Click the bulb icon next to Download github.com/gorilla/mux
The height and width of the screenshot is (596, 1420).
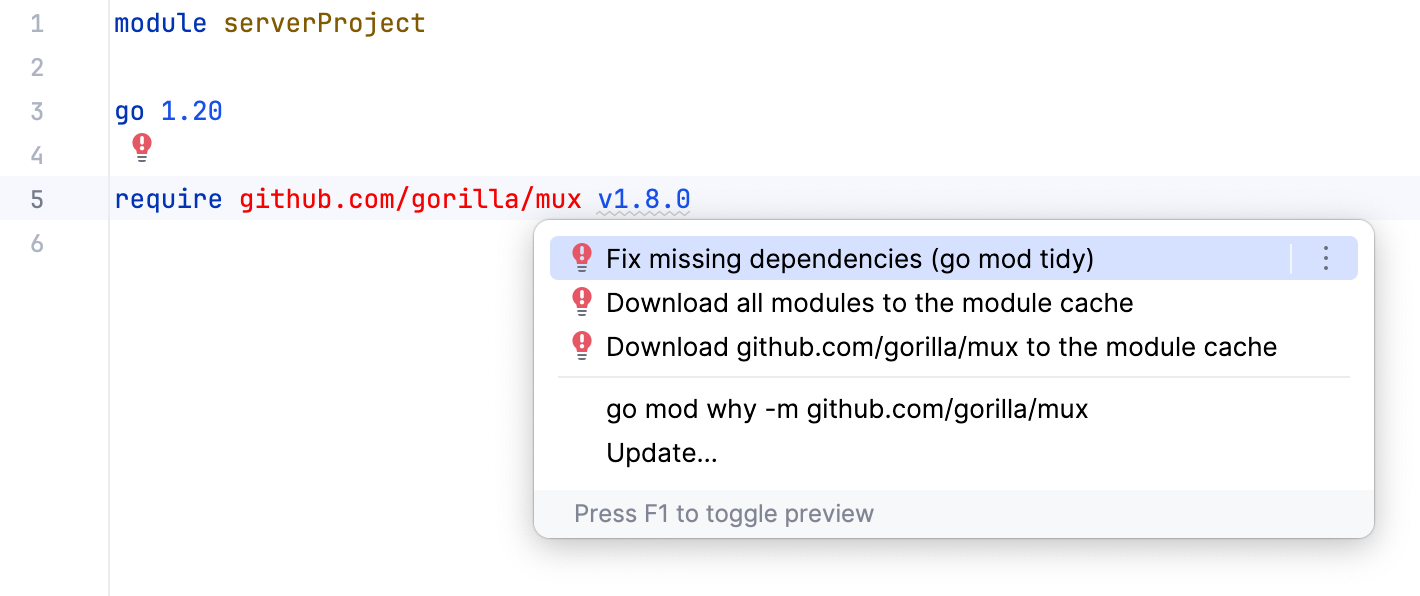[x=581, y=346]
